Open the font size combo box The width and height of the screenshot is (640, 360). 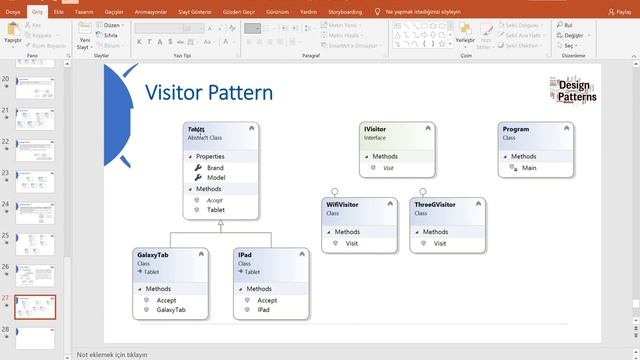[193, 28]
